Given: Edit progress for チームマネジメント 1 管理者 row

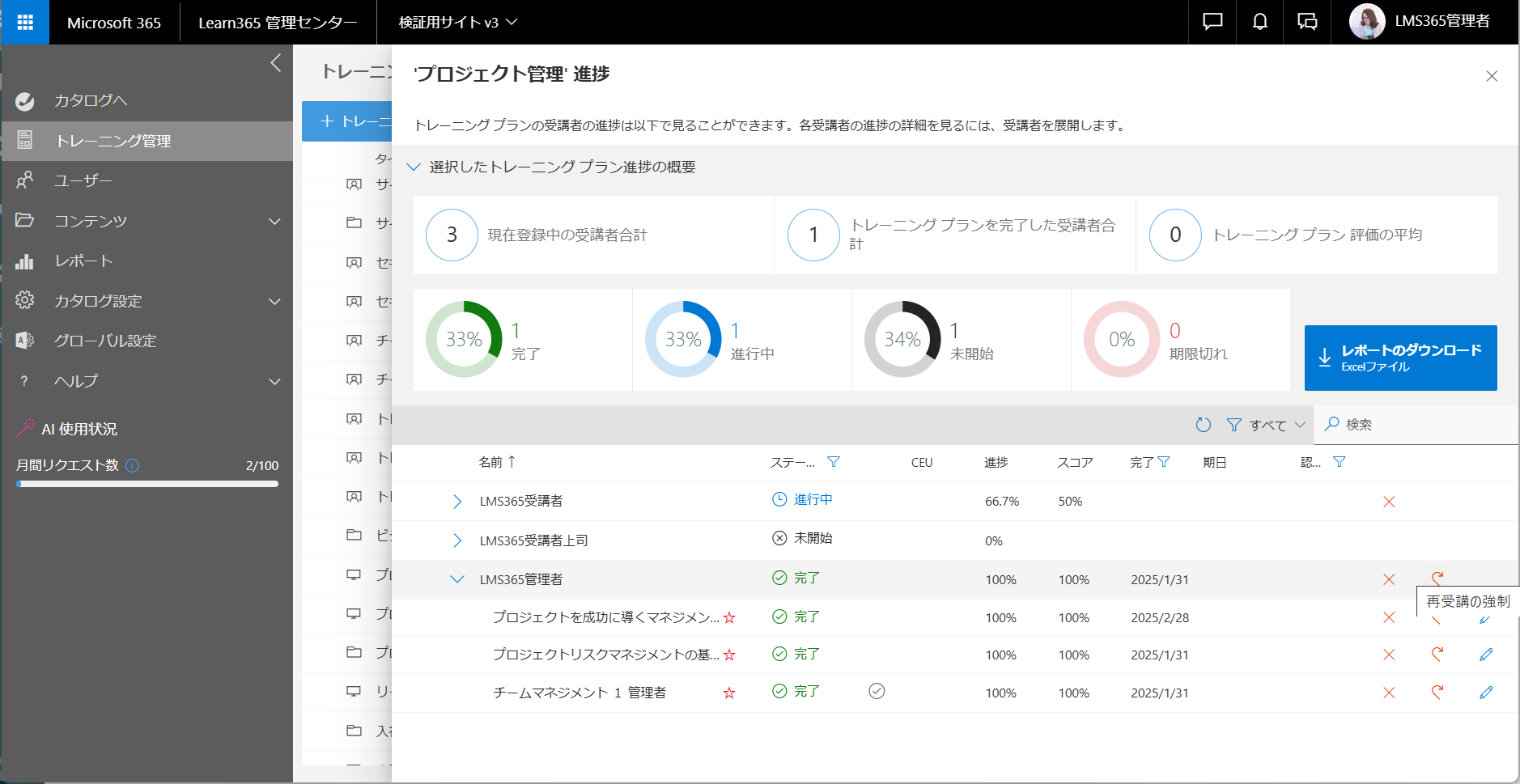Looking at the screenshot, I should [1486, 693].
